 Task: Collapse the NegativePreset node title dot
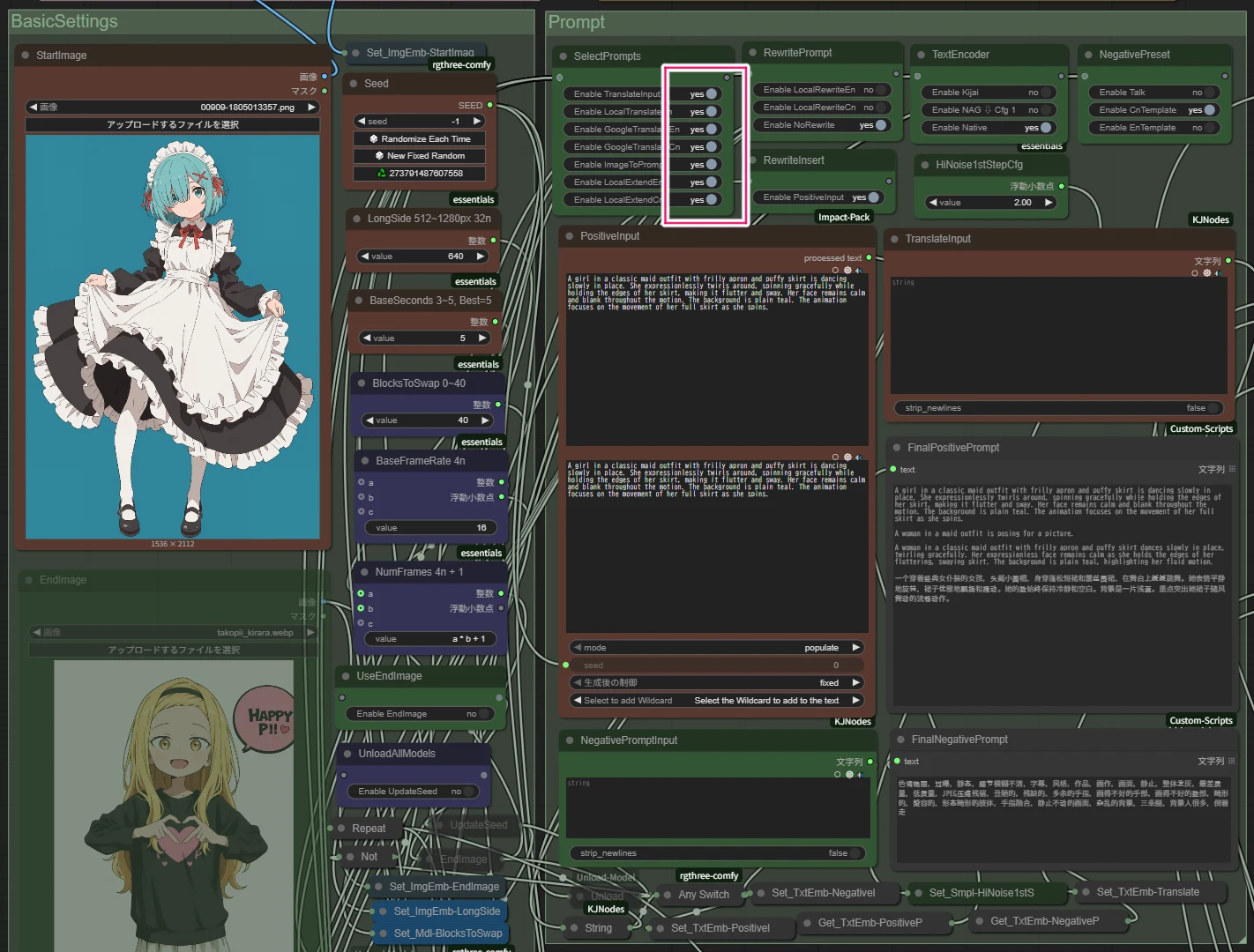pos(1088,55)
